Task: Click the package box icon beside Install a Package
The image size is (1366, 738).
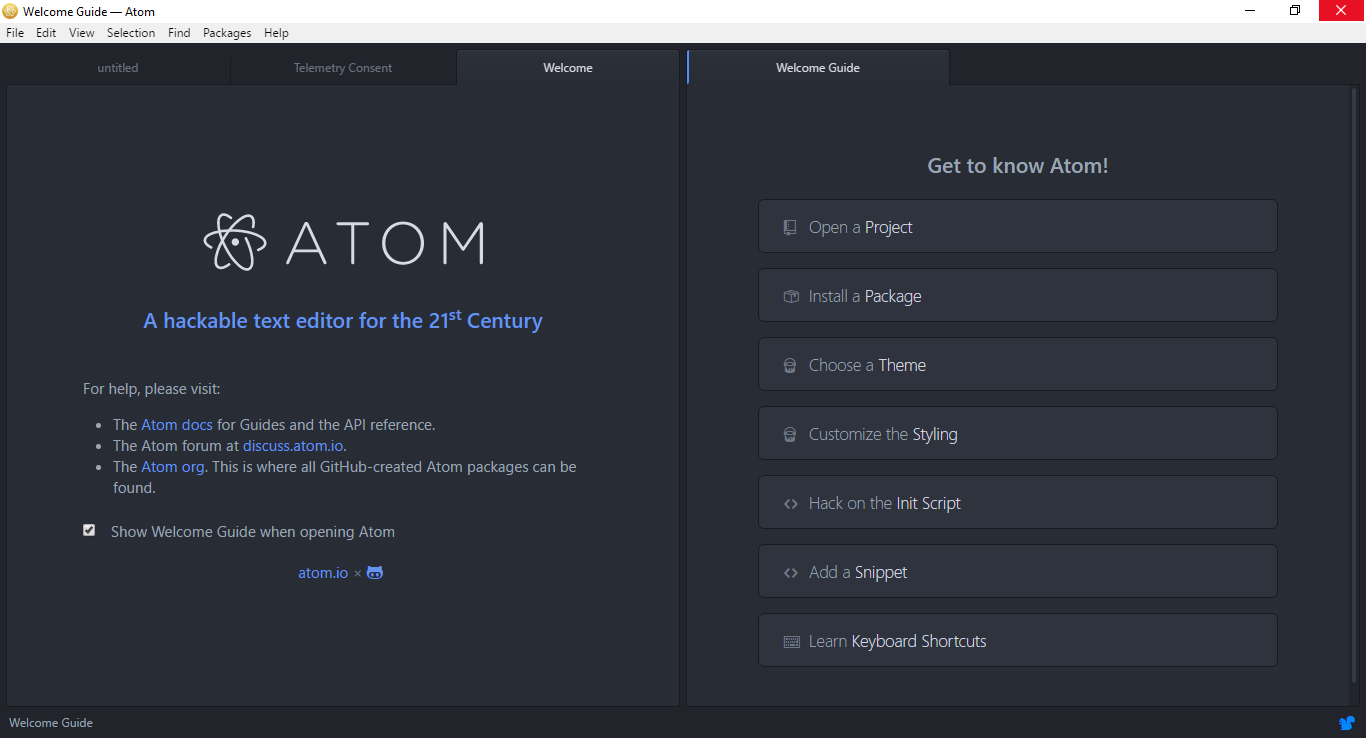Action: tap(790, 296)
